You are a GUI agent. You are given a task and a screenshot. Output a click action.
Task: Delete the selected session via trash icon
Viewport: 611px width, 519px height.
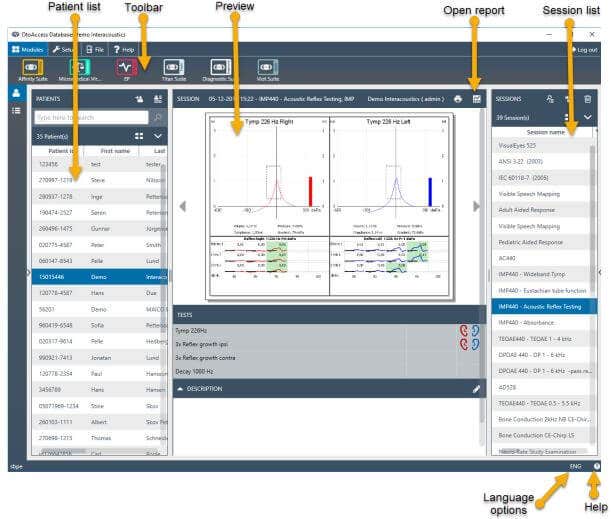point(588,99)
